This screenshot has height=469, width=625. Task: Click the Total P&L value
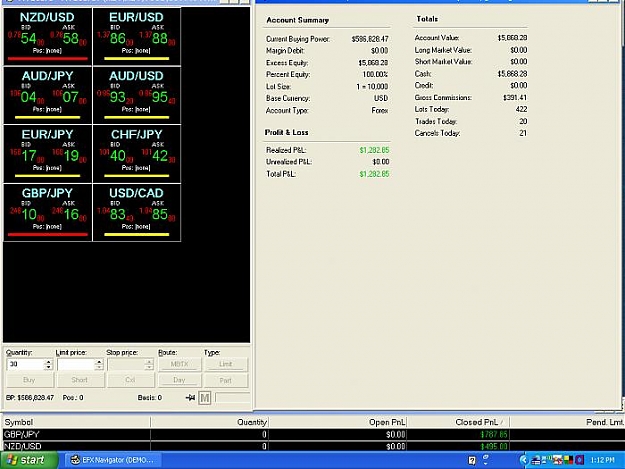[374, 174]
